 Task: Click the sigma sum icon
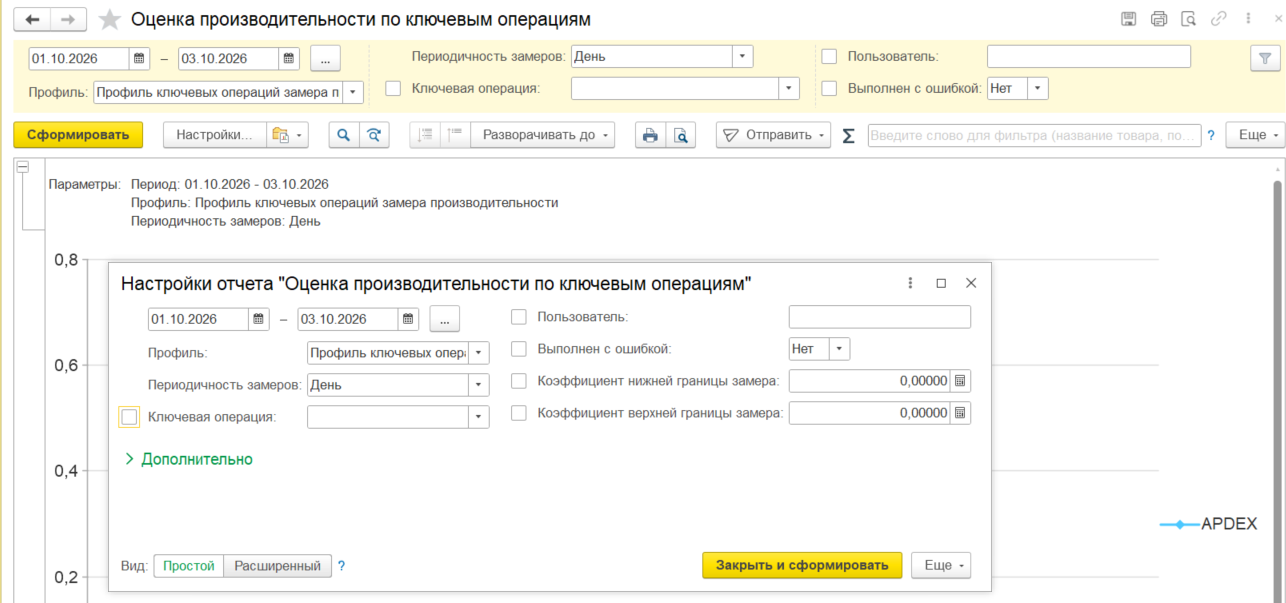(849, 135)
